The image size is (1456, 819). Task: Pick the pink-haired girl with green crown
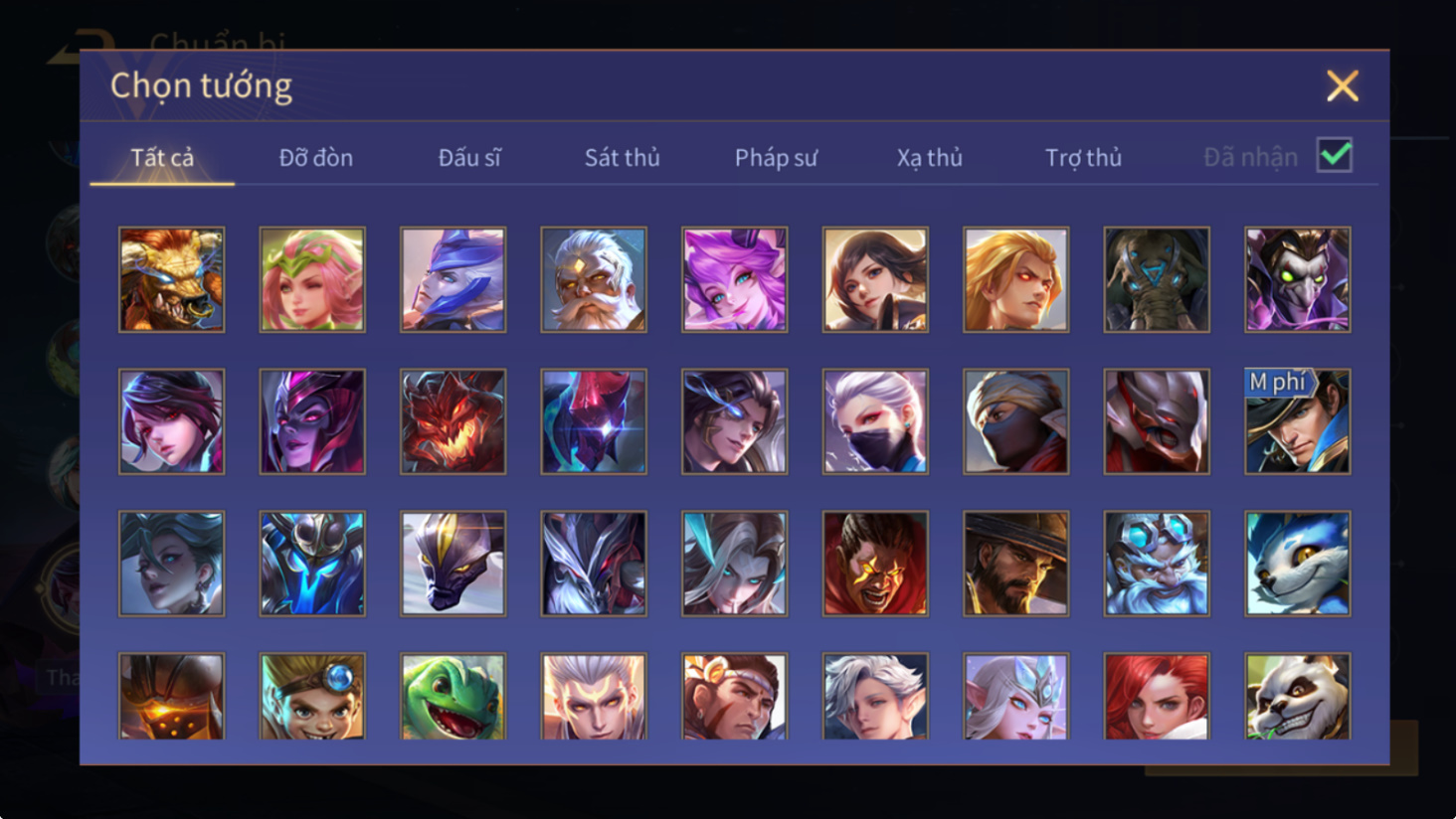coord(312,279)
